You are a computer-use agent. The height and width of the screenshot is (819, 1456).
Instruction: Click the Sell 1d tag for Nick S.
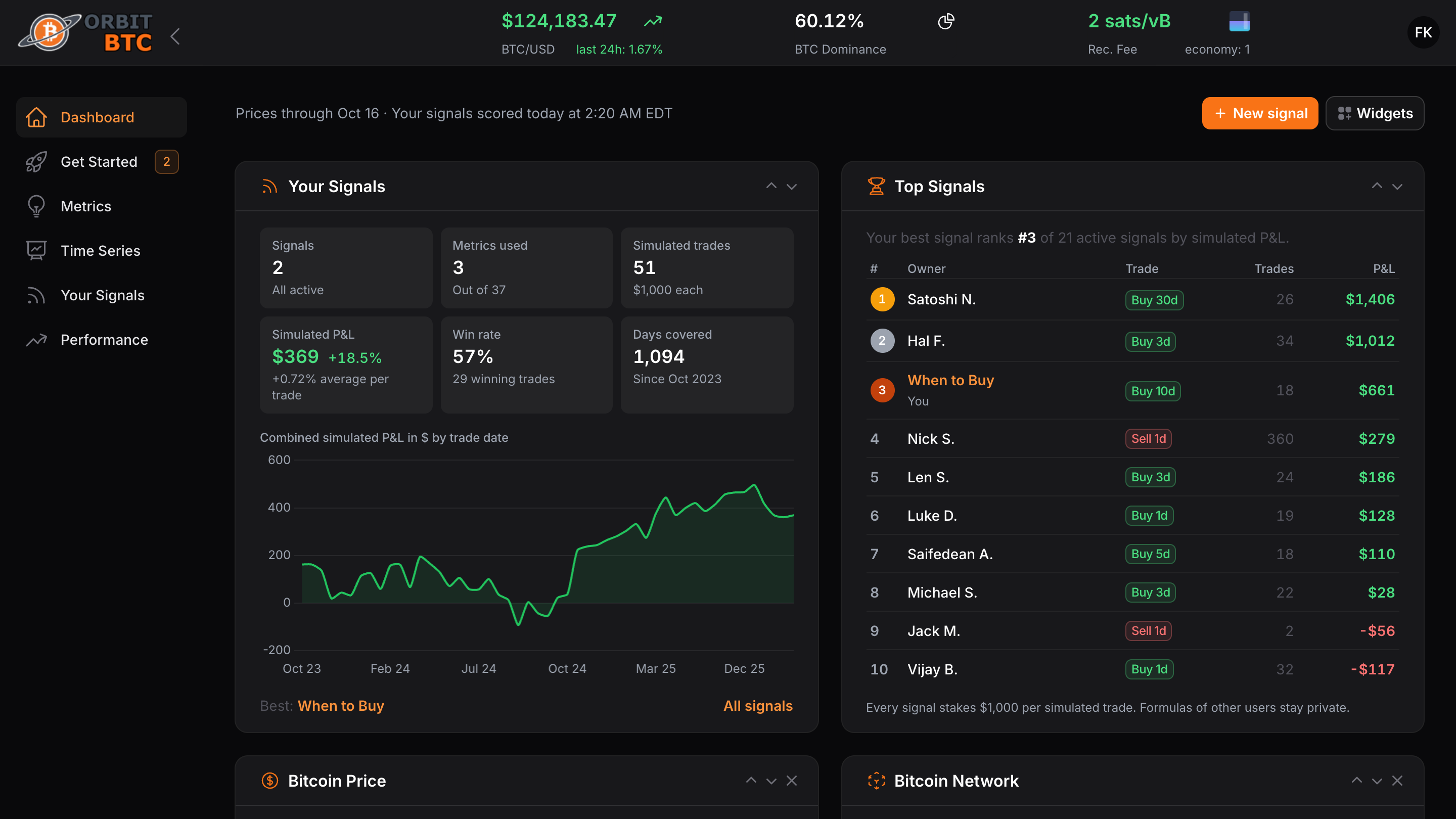[x=1149, y=439]
